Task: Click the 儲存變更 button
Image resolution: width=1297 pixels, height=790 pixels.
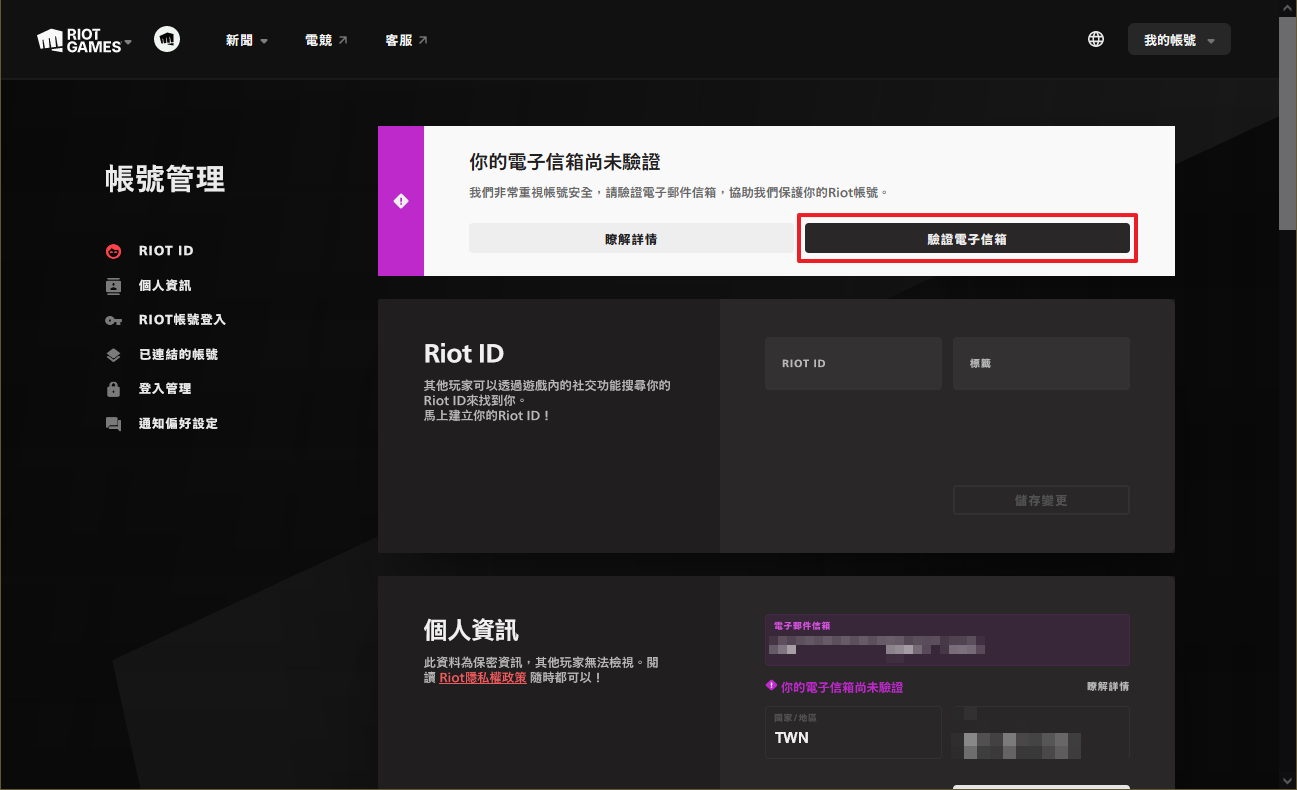Action: (x=1041, y=500)
